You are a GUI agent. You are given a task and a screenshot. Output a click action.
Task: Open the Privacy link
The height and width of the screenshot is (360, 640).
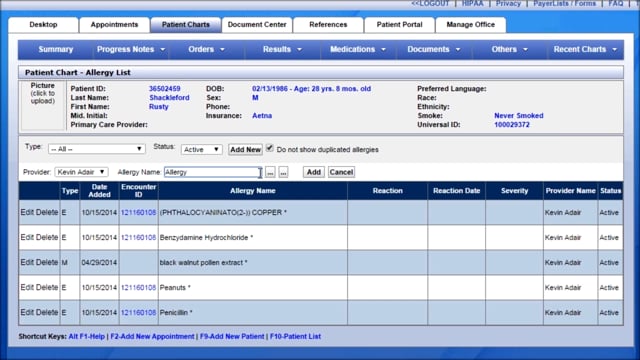(x=508, y=3)
